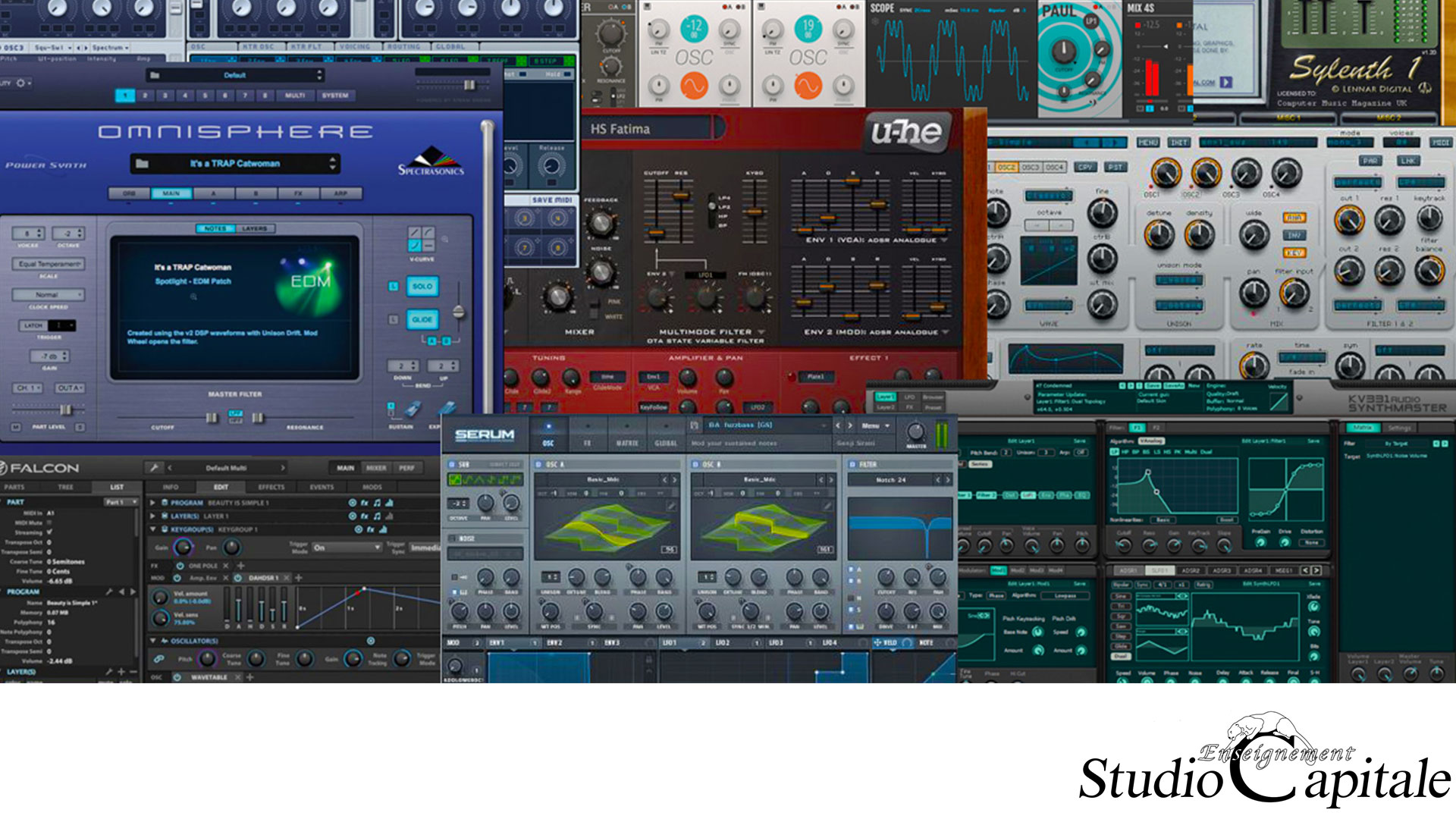The height and width of the screenshot is (819, 1456).
Task: Open the Equal Temperament scale dropdown
Action: tap(49, 264)
